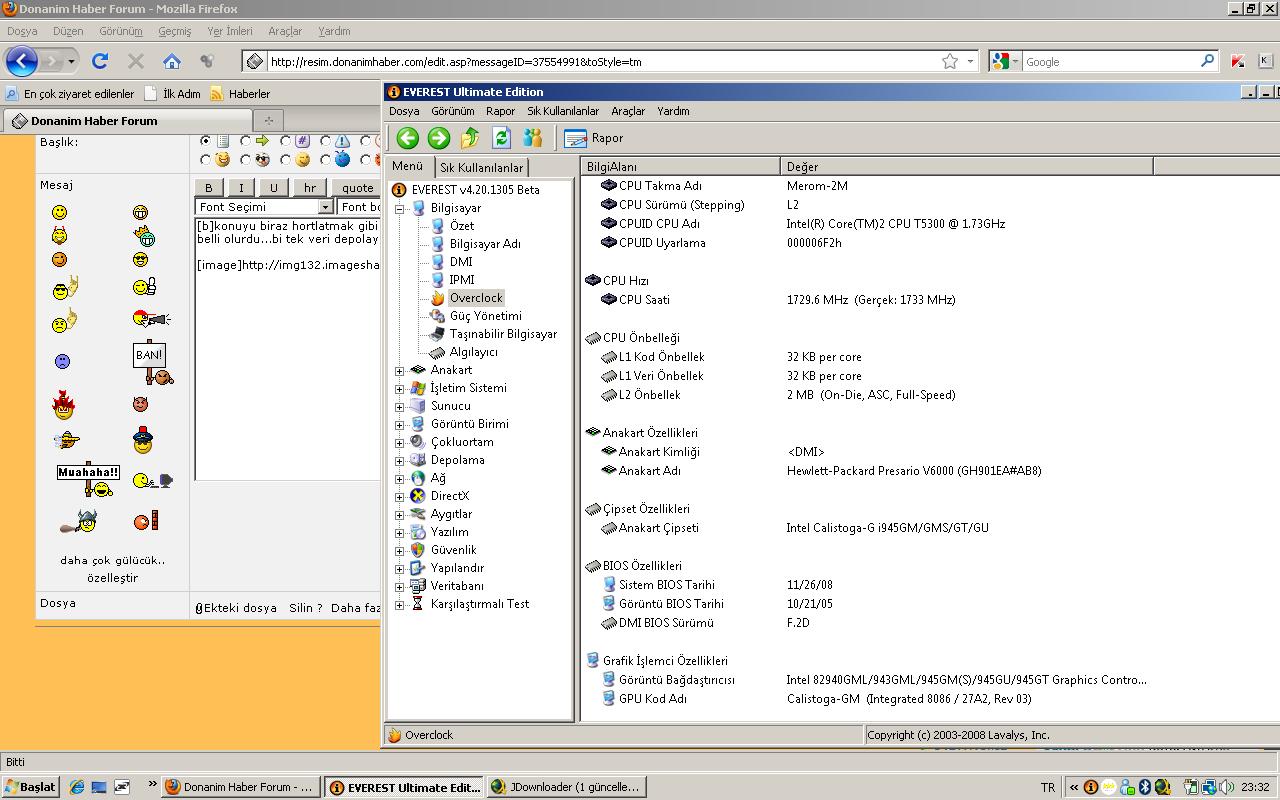
Task: Select Güç Yönetimi tree item
Action: 485,316
